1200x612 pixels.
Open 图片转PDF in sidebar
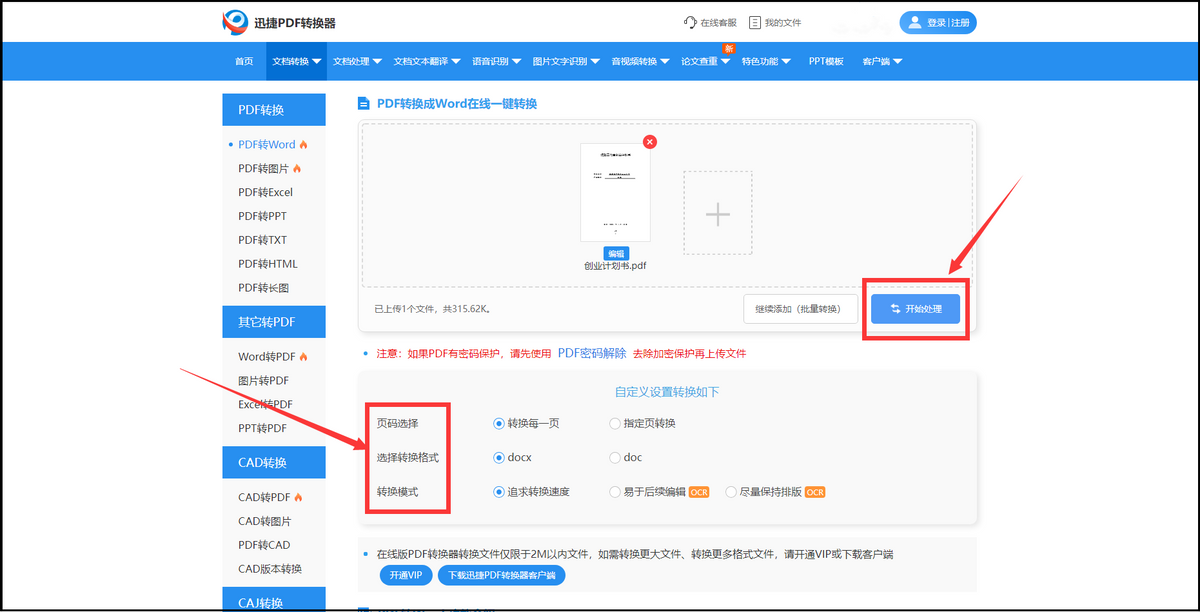[x=264, y=381]
